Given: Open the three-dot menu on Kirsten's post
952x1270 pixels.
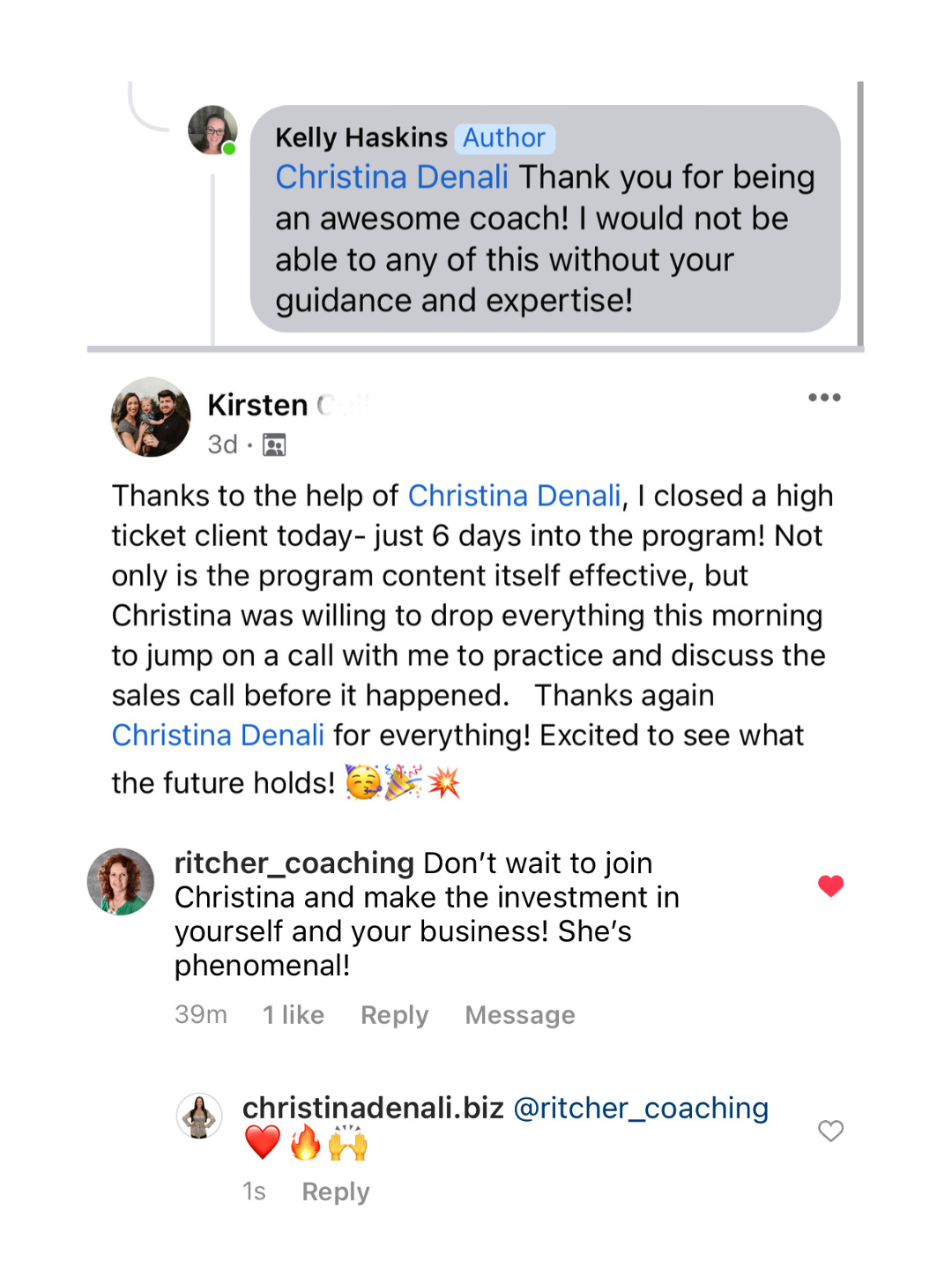Looking at the screenshot, I should coord(824,398).
